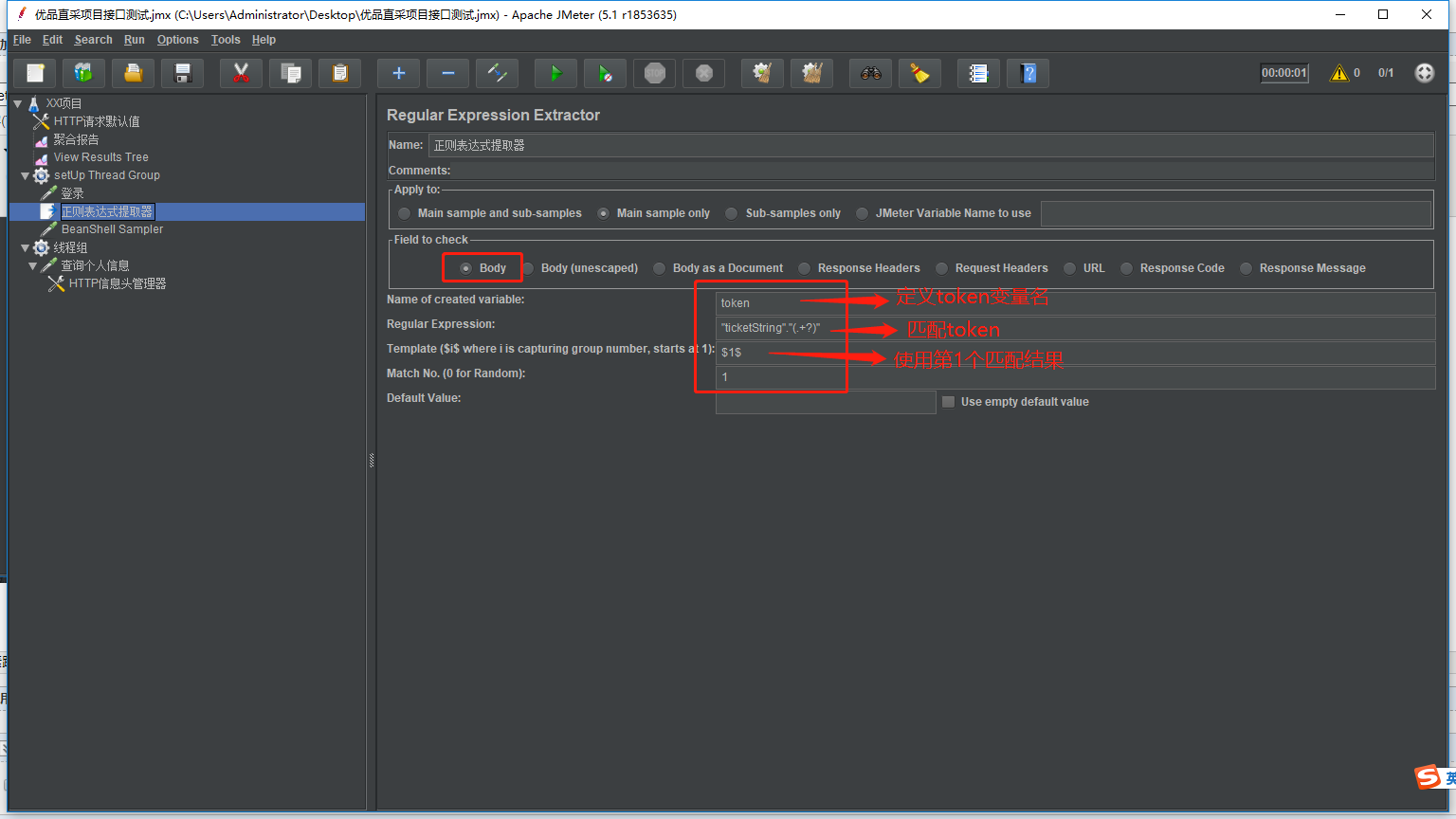Viewport: 1456px width, 819px height.
Task: Click the Collapse All minus icon
Action: click(448, 73)
